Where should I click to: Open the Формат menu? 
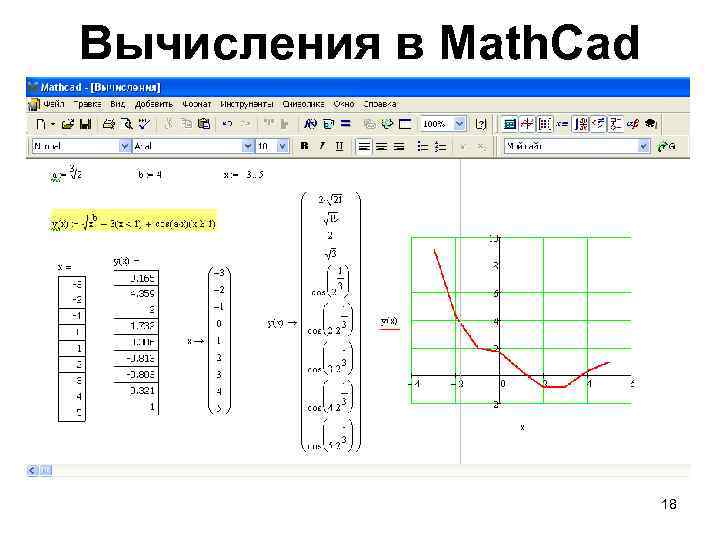click(197, 104)
